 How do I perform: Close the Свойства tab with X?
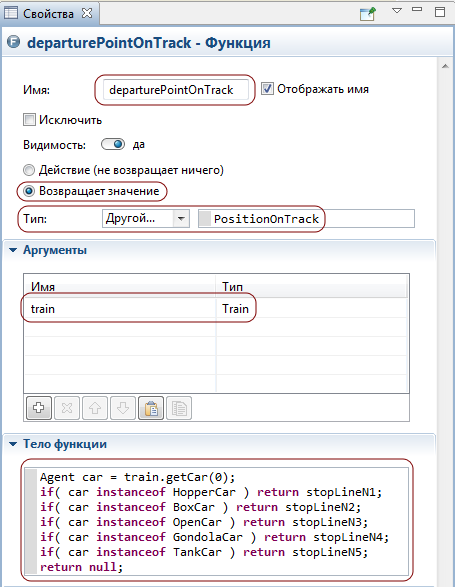87,13
